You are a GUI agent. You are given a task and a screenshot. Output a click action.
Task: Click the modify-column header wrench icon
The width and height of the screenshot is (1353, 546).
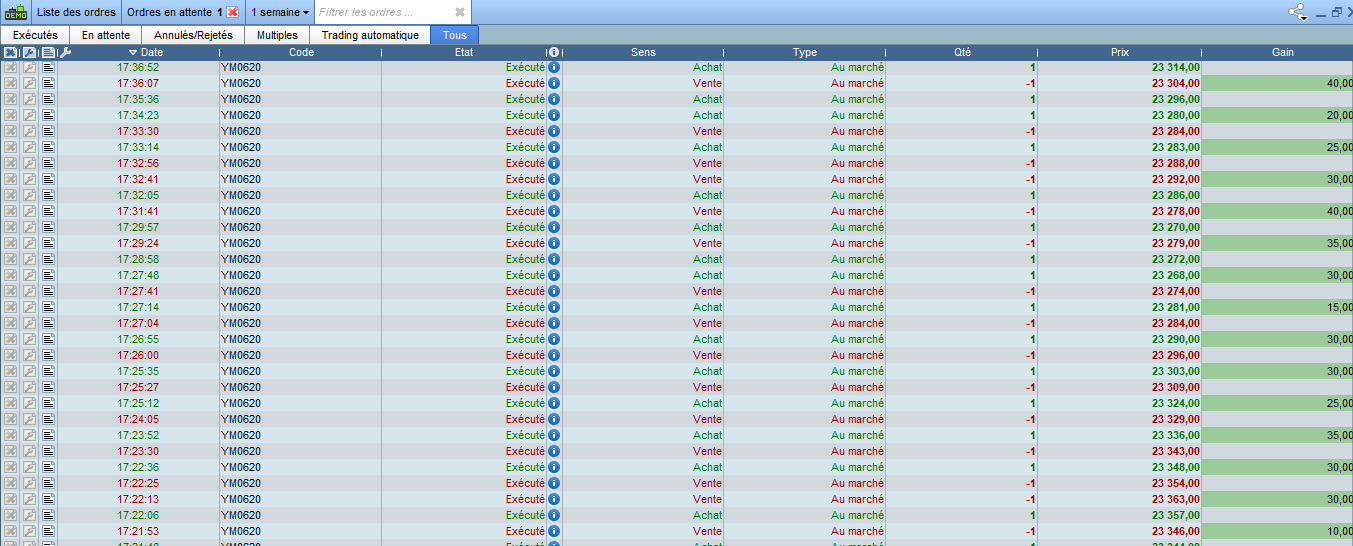tap(30, 52)
